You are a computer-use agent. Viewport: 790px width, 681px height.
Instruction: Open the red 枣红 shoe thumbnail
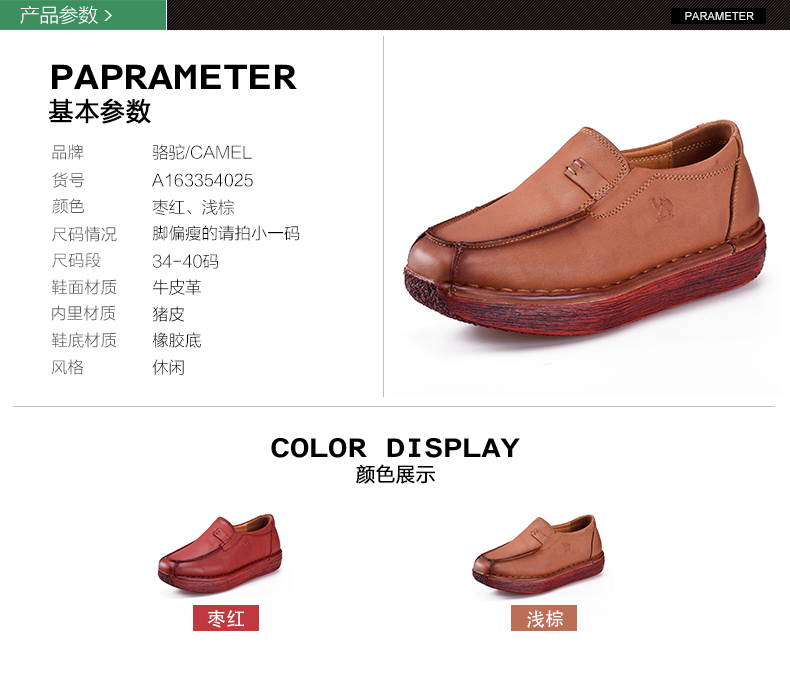click(x=220, y=554)
